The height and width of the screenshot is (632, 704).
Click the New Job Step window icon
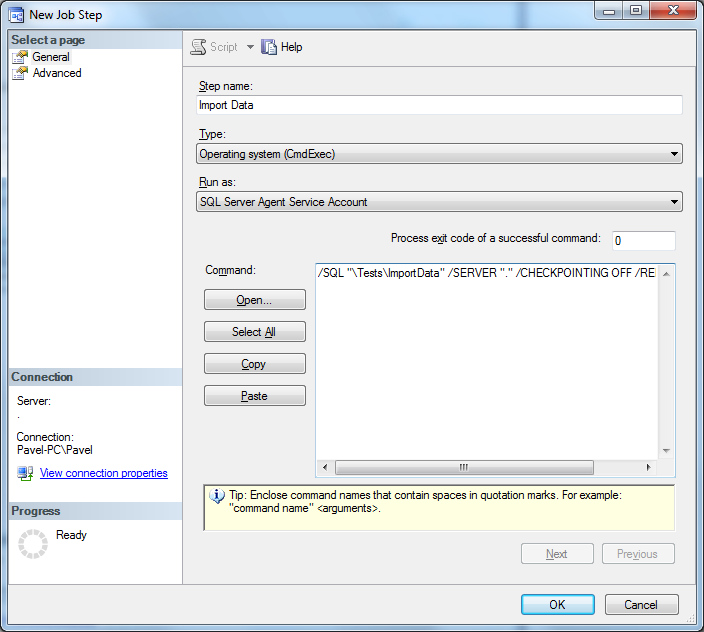(17, 15)
